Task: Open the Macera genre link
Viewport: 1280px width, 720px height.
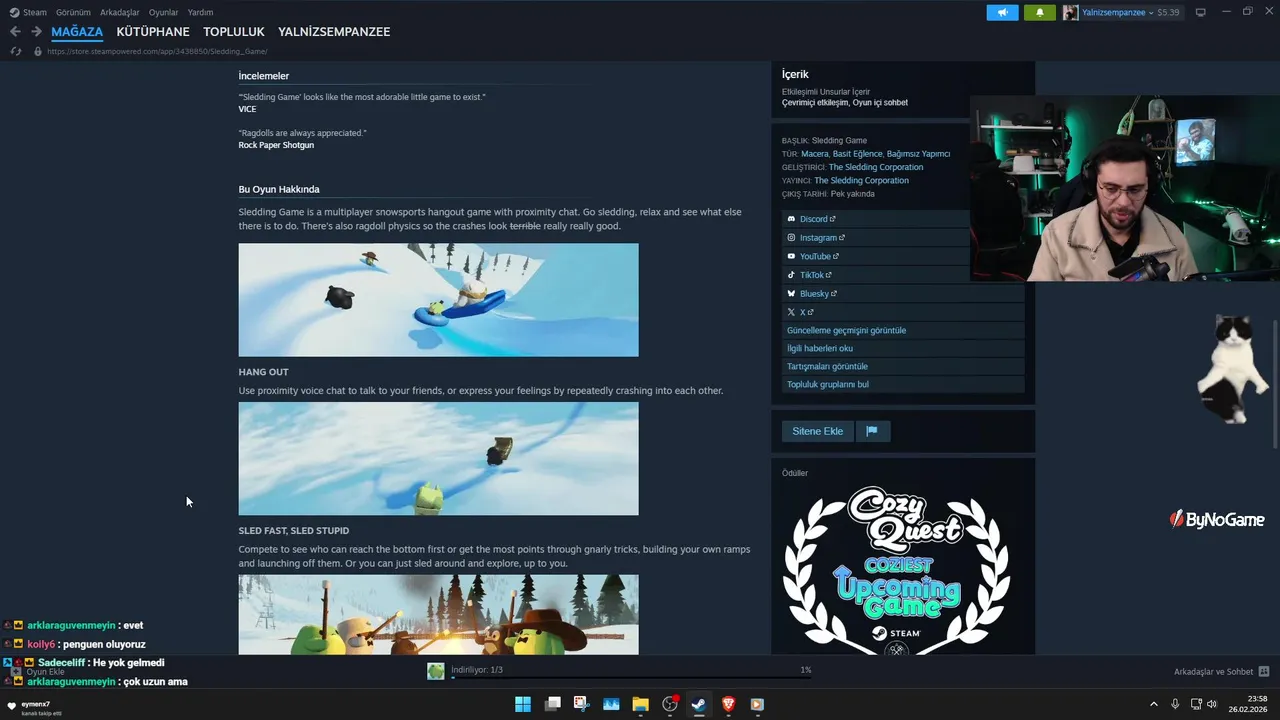Action: click(x=814, y=154)
